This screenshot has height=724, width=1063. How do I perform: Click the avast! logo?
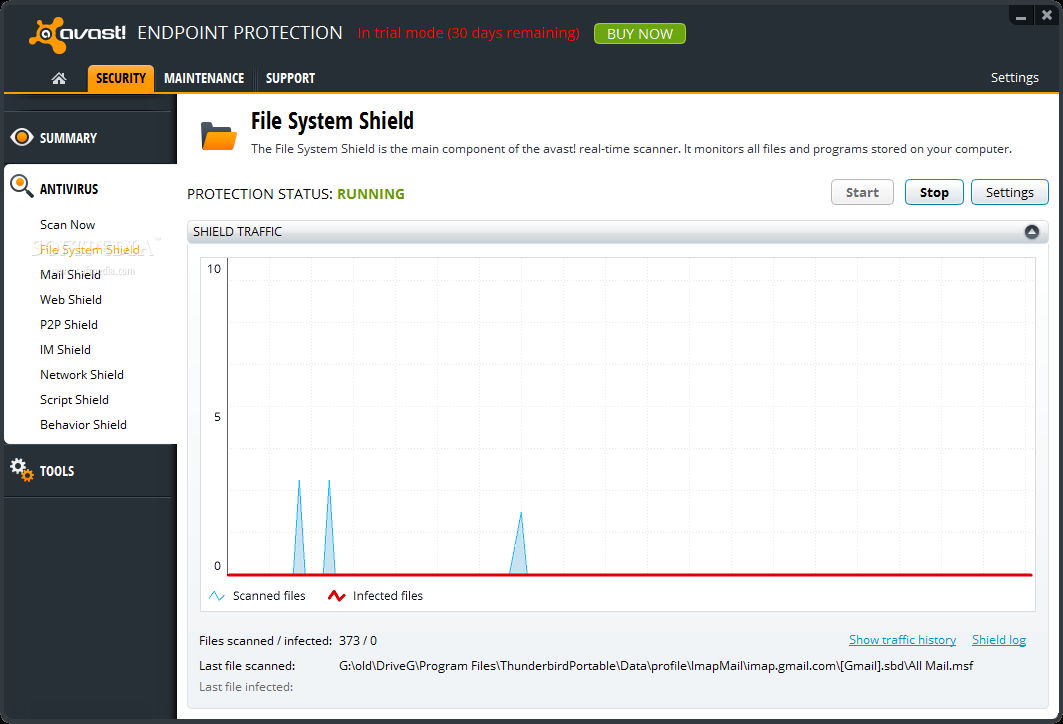pyautogui.click(x=77, y=35)
